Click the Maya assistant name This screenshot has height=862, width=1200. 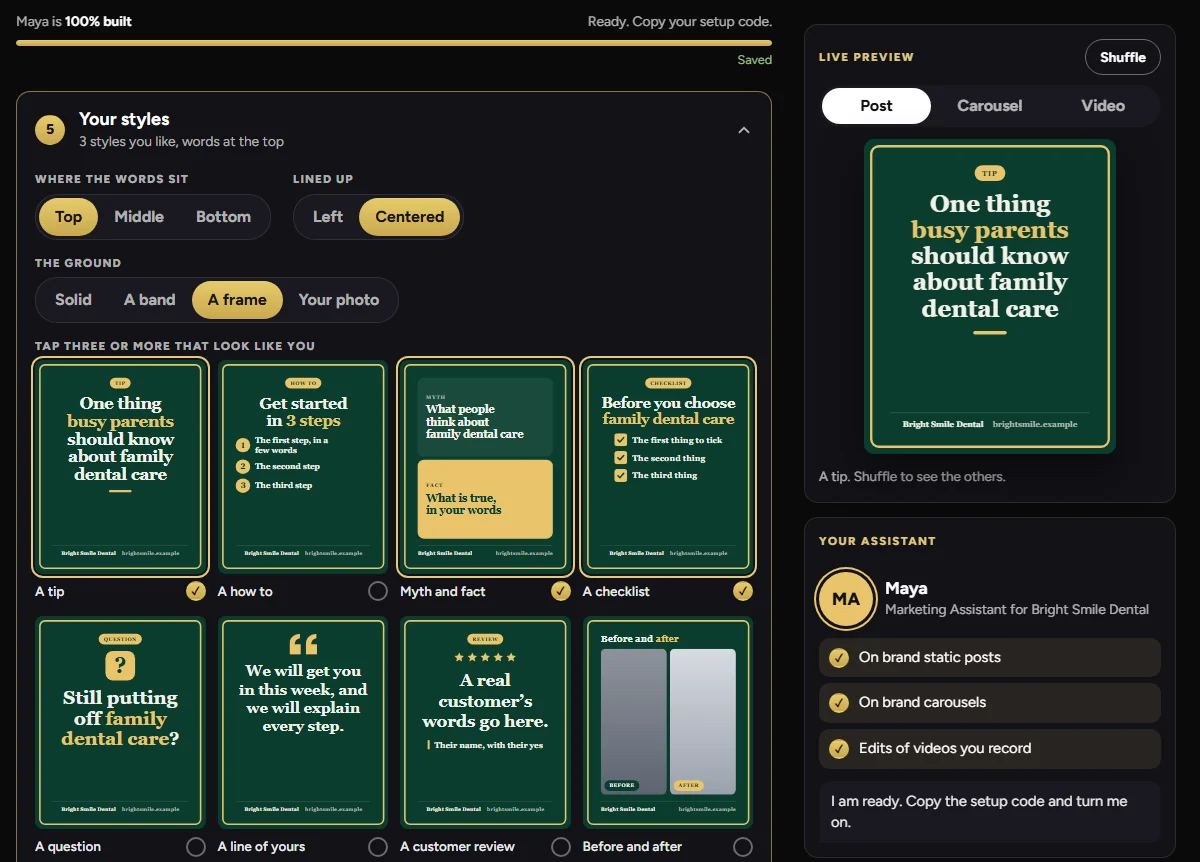906,588
